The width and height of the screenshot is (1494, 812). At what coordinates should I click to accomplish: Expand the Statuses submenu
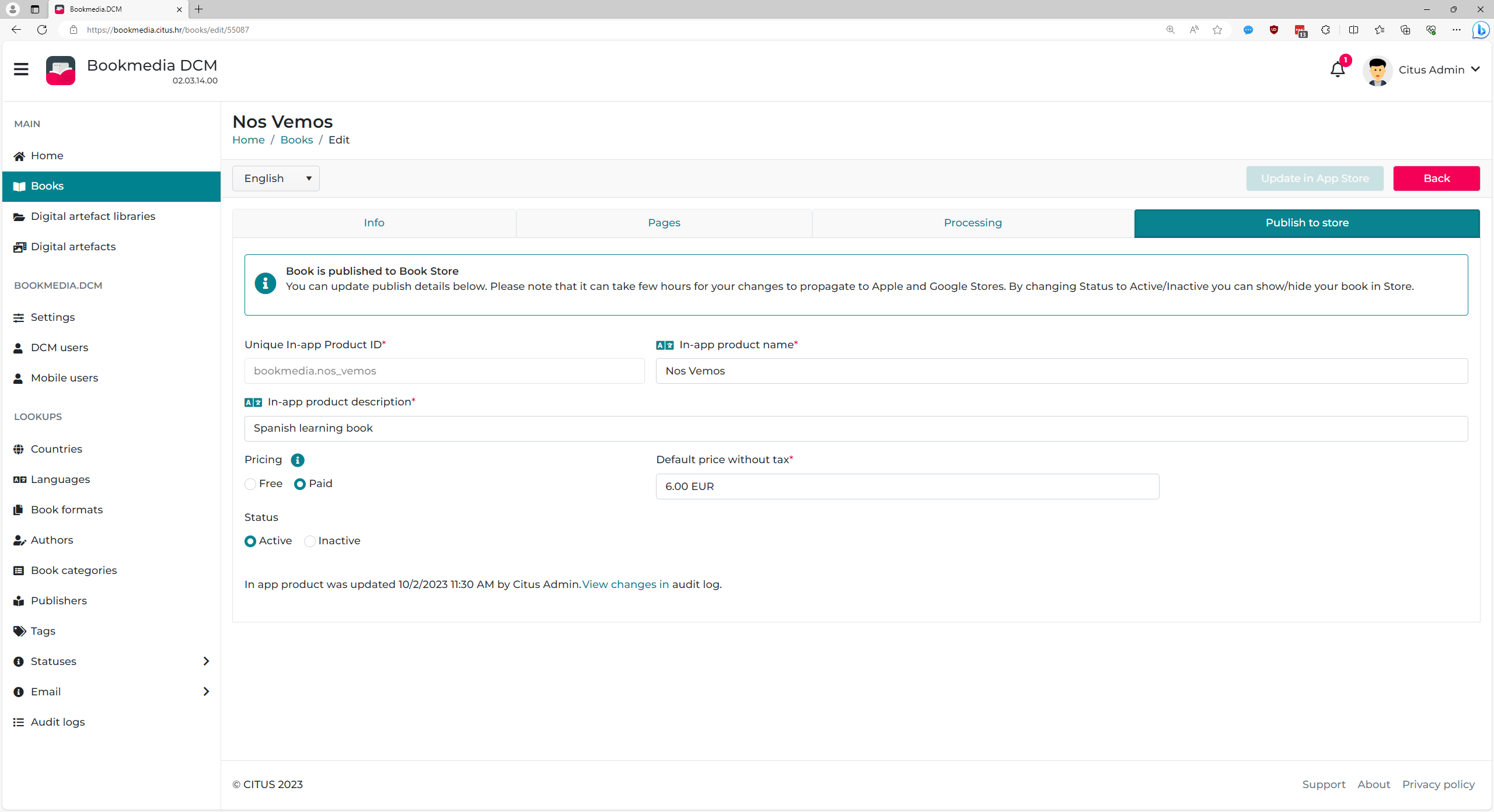tap(205, 661)
